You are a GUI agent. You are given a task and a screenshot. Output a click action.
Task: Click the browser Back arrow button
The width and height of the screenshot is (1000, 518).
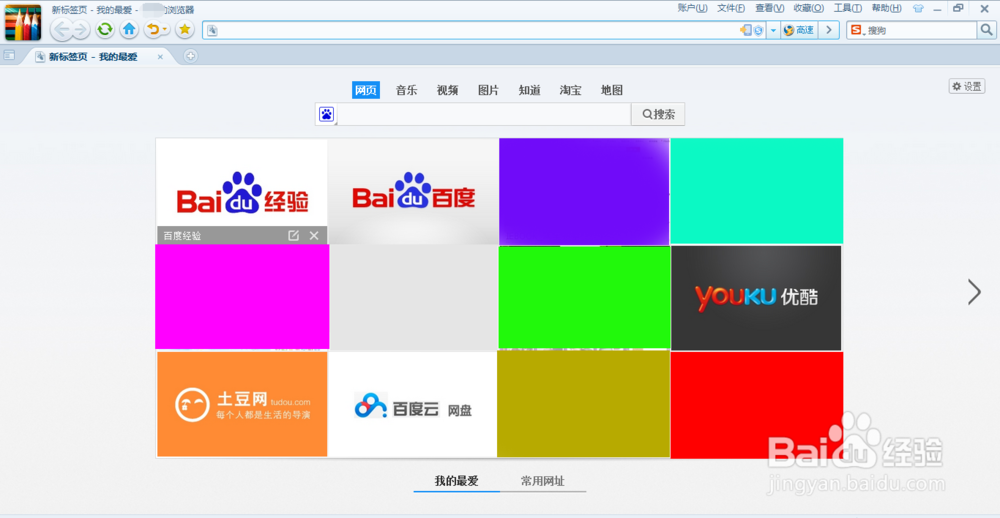point(61,29)
